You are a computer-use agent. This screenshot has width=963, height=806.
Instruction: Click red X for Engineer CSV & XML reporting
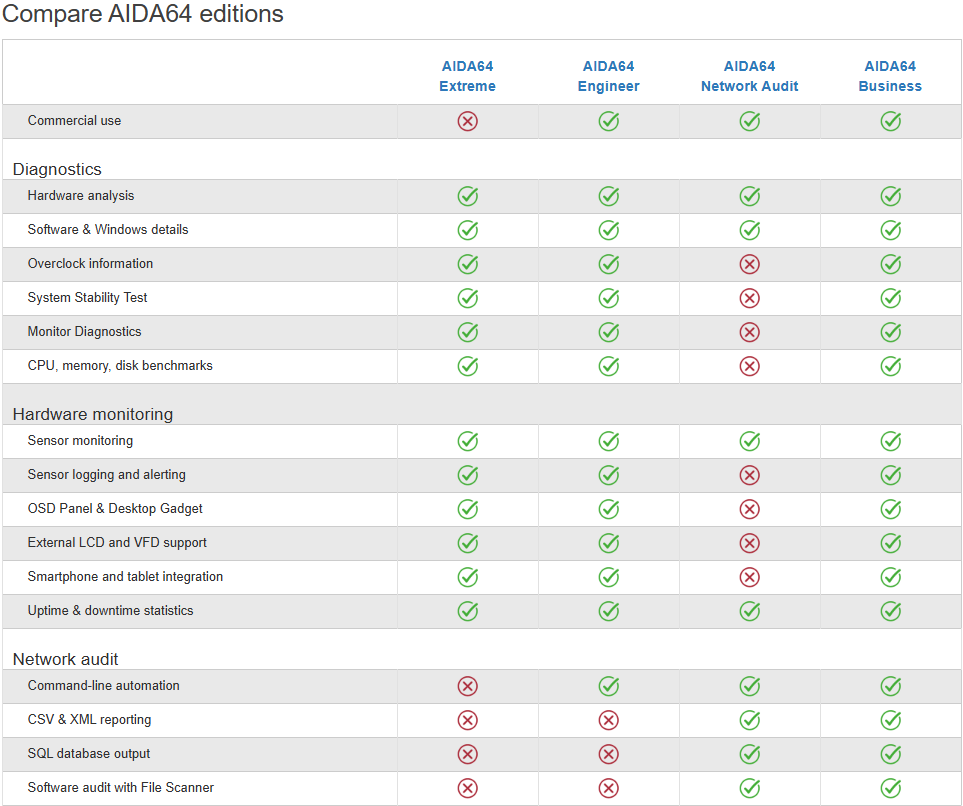click(x=608, y=720)
